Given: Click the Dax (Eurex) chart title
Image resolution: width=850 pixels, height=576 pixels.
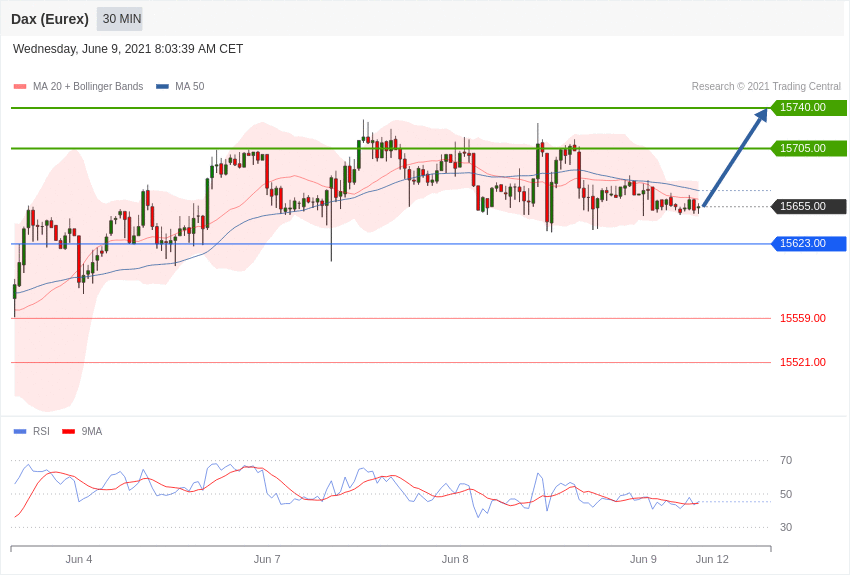Looking at the screenshot, I should coord(50,19).
